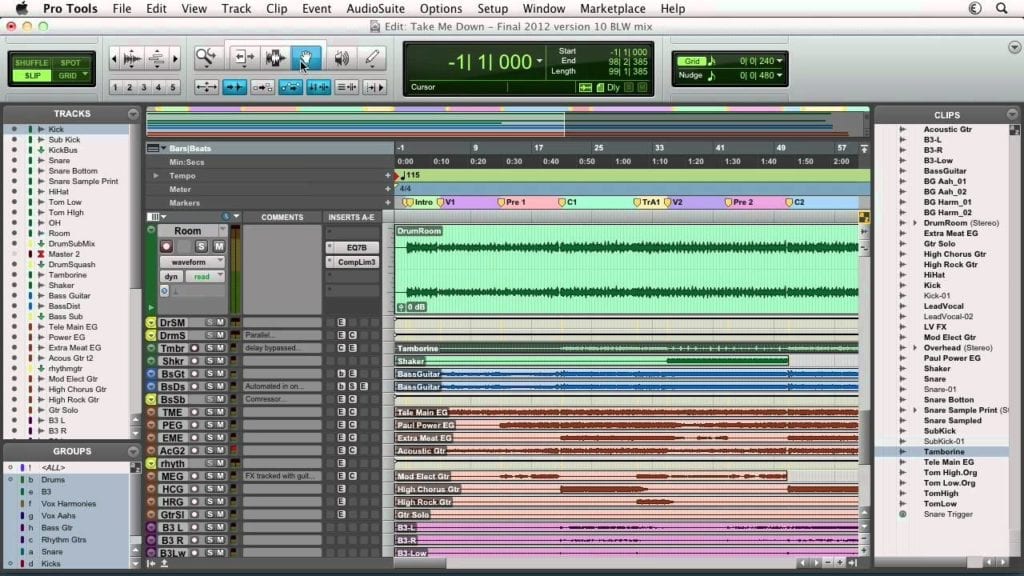Toggle visibility dot for Kick track

[14, 129]
